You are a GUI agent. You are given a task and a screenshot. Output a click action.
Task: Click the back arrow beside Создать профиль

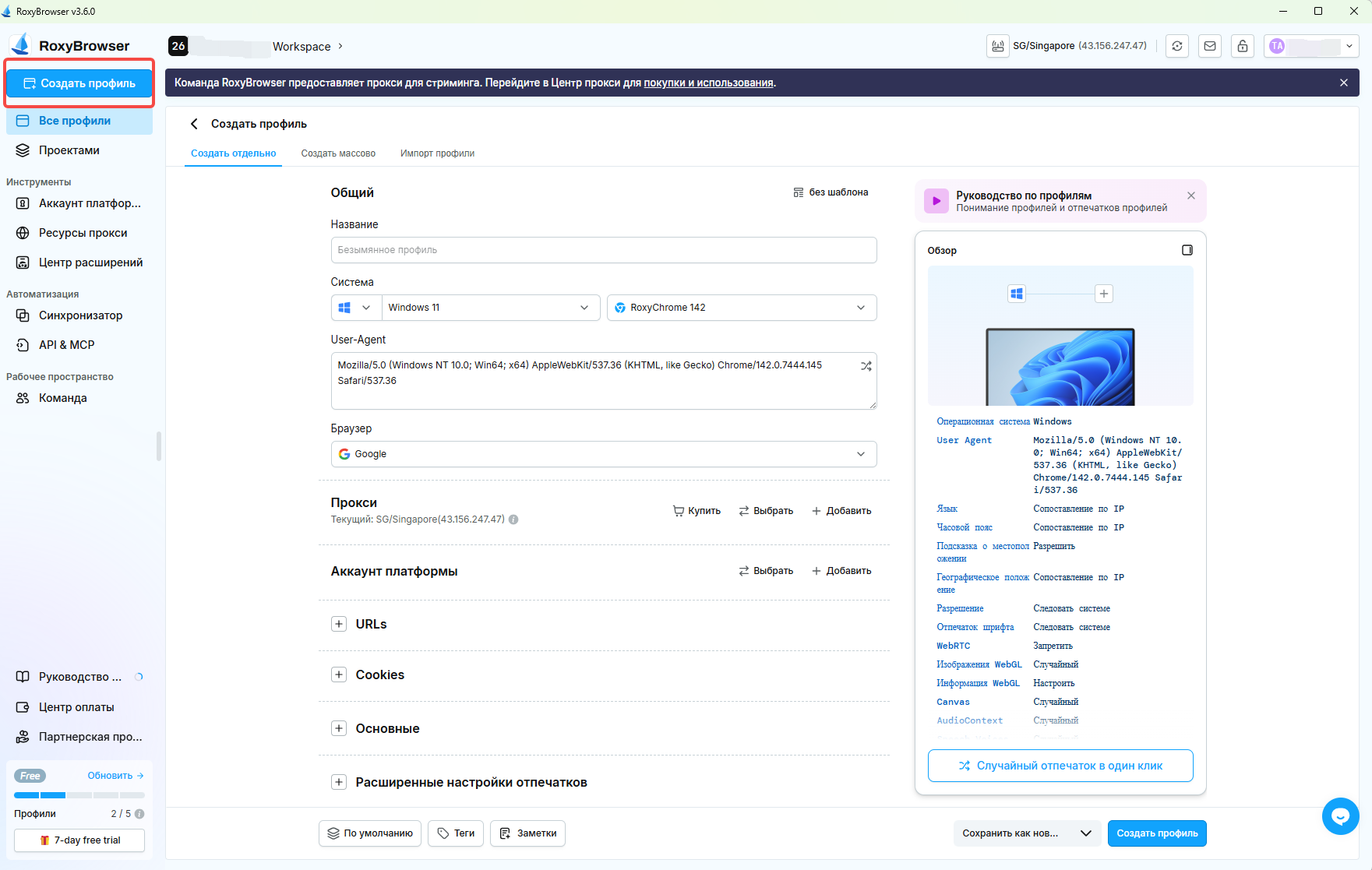[x=194, y=124]
